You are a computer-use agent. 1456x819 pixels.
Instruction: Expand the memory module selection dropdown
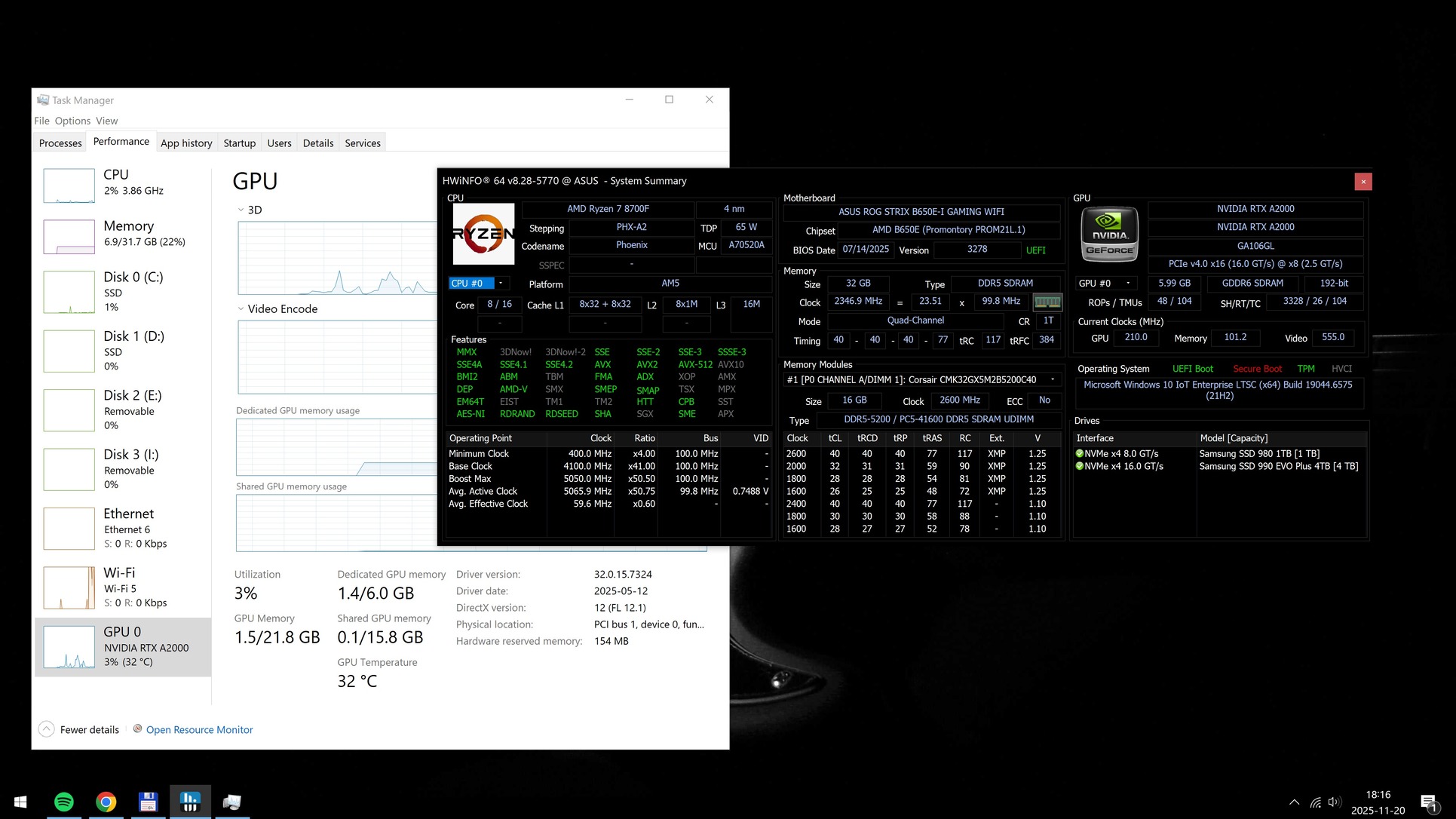[x=1053, y=379]
